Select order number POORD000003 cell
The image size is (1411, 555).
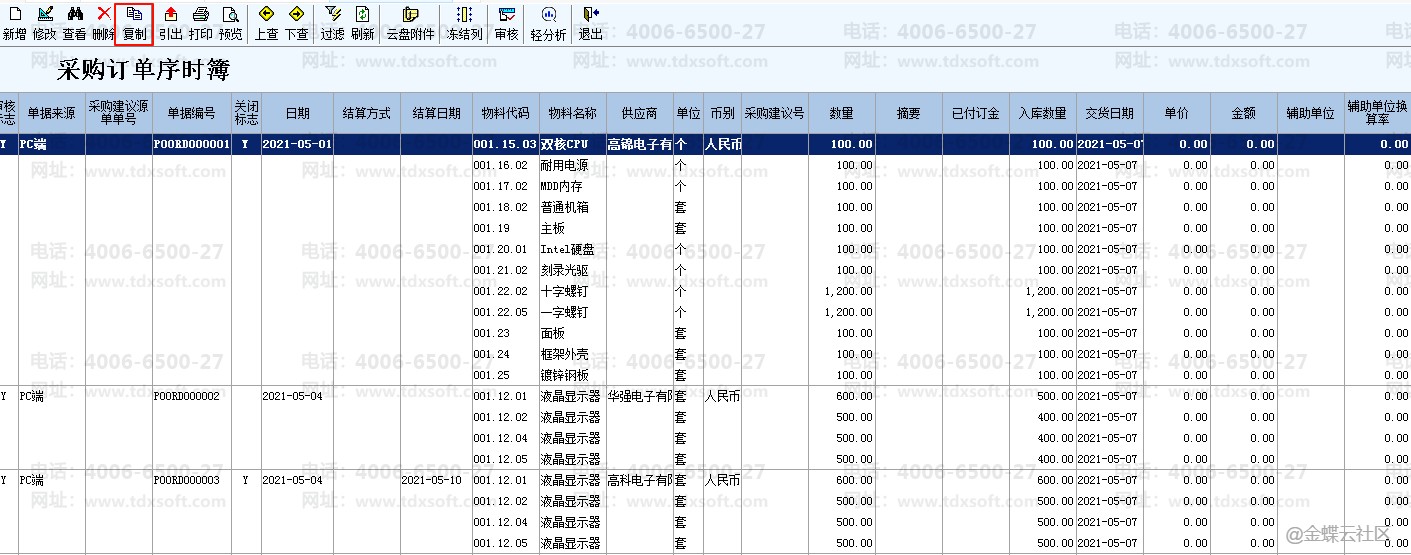(192, 480)
